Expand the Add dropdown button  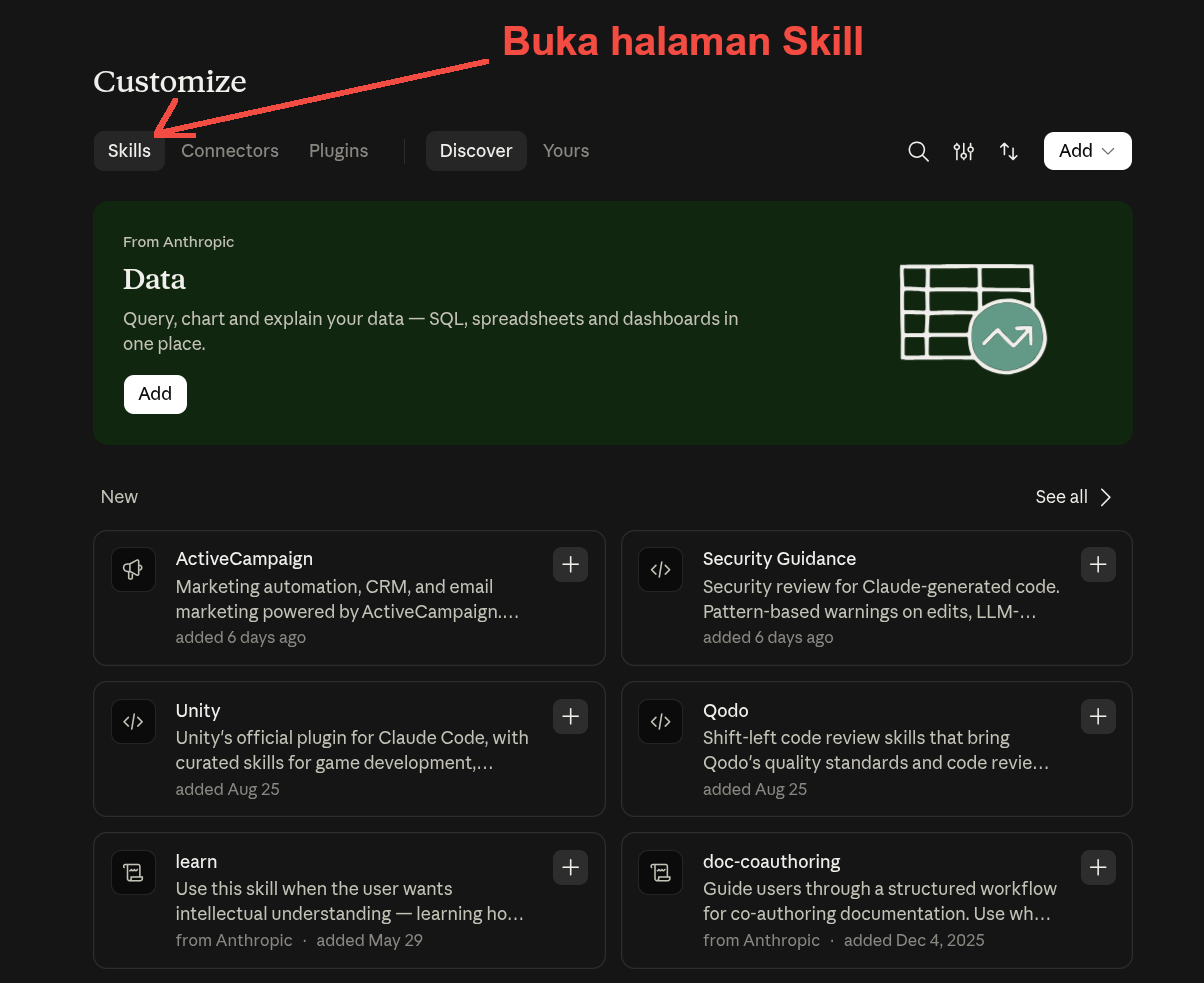coord(1087,151)
